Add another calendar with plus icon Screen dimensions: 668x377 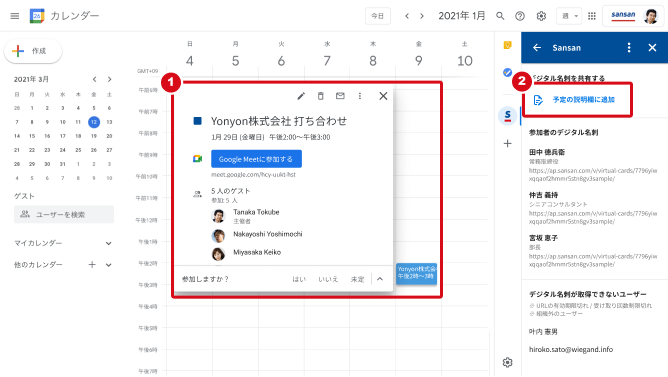point(92,265)
